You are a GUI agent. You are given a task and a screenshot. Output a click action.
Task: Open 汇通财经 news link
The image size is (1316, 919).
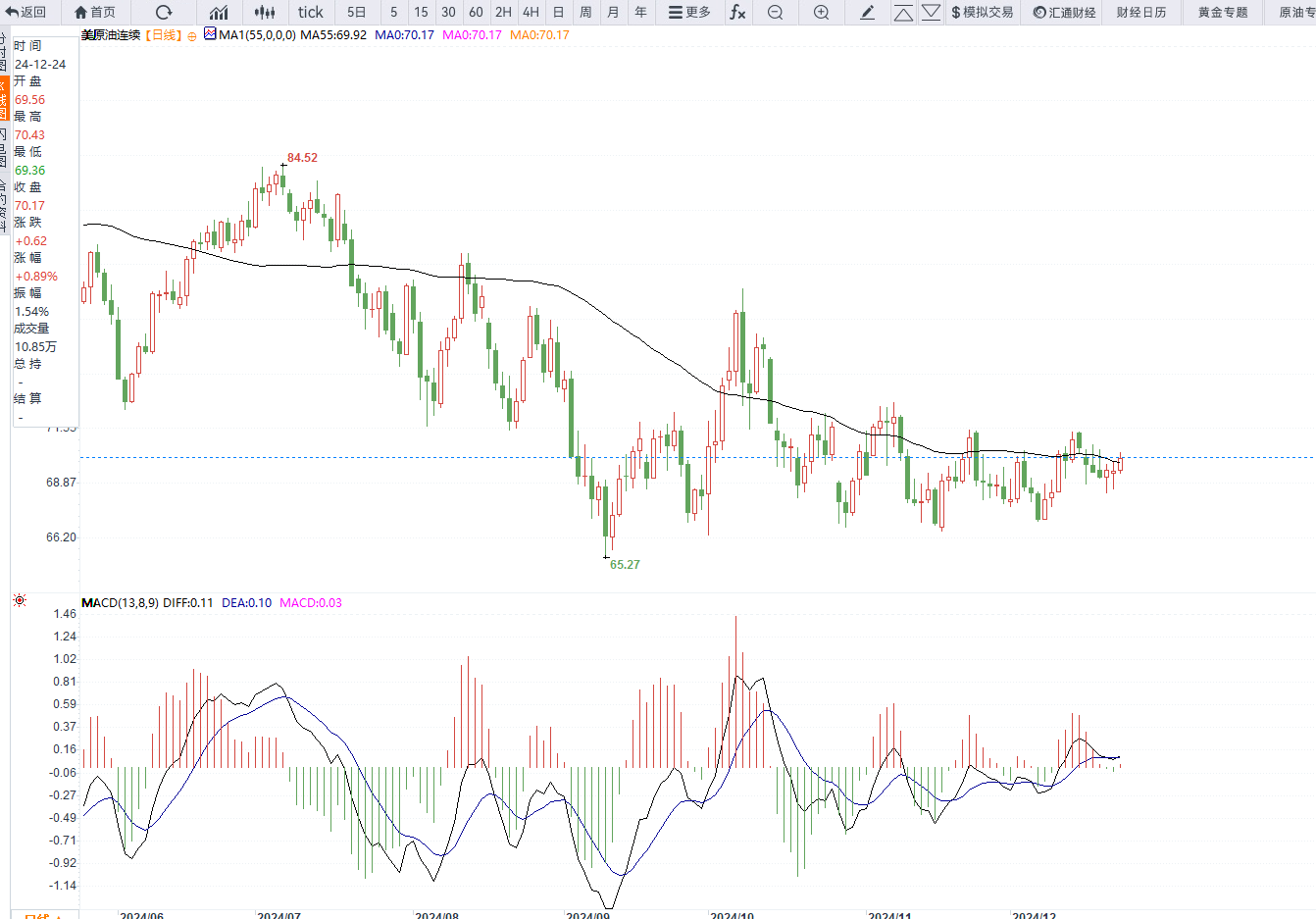click(1065, 12)
